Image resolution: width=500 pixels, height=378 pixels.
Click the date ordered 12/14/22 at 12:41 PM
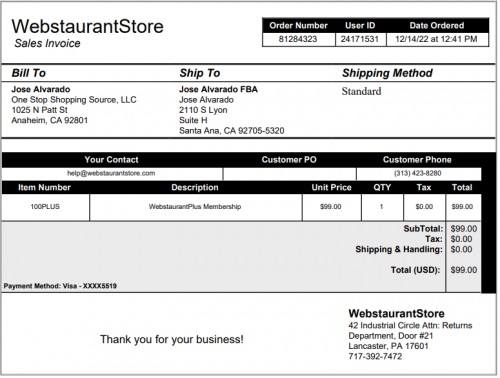click(436, 39)
